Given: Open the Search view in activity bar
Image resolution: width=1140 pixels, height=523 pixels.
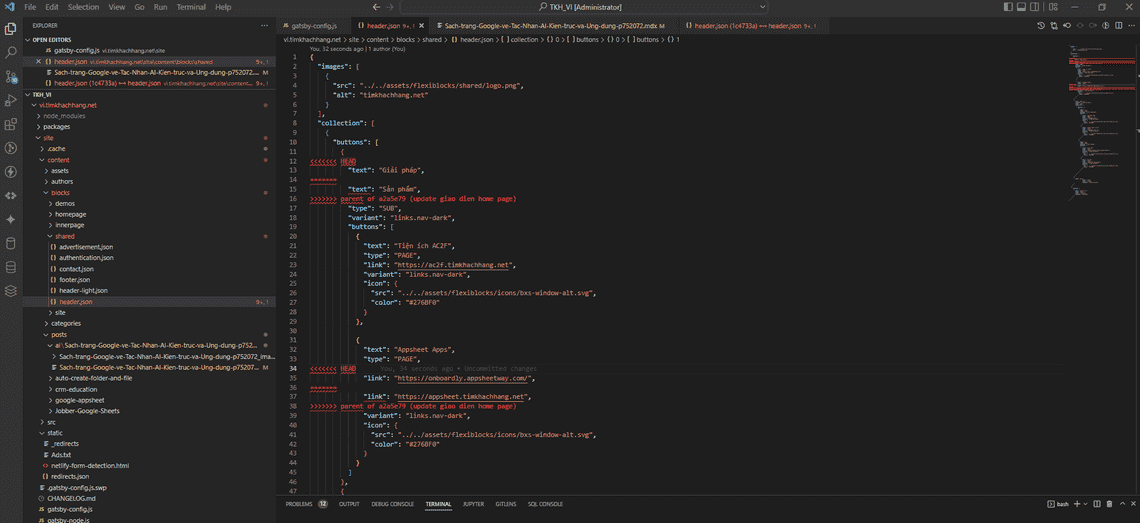Looking at the screenshot, I should [11, 53].
